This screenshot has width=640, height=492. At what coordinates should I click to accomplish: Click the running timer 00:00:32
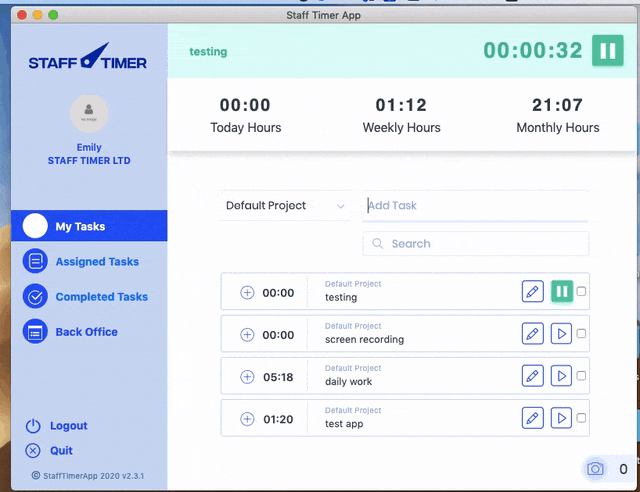tap(533, 51)
